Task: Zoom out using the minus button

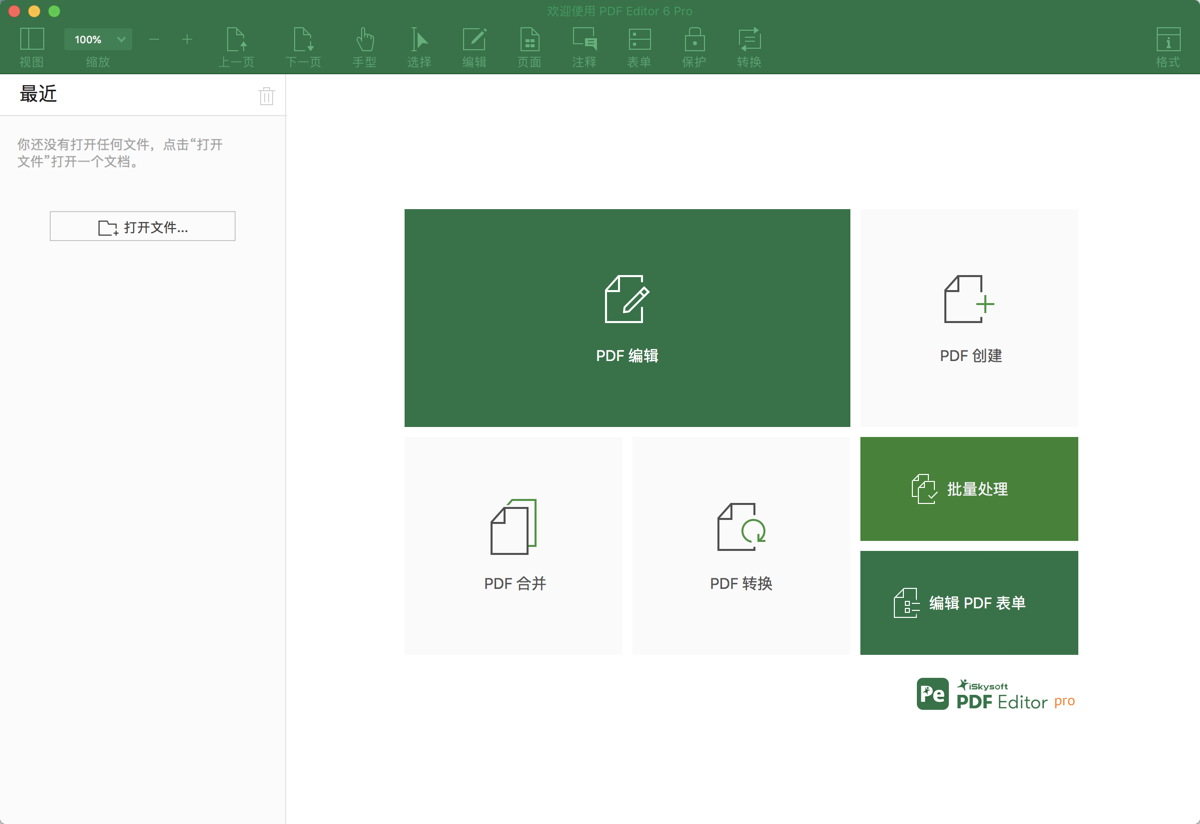Action: pyautogui.click(x=153, y=40)
